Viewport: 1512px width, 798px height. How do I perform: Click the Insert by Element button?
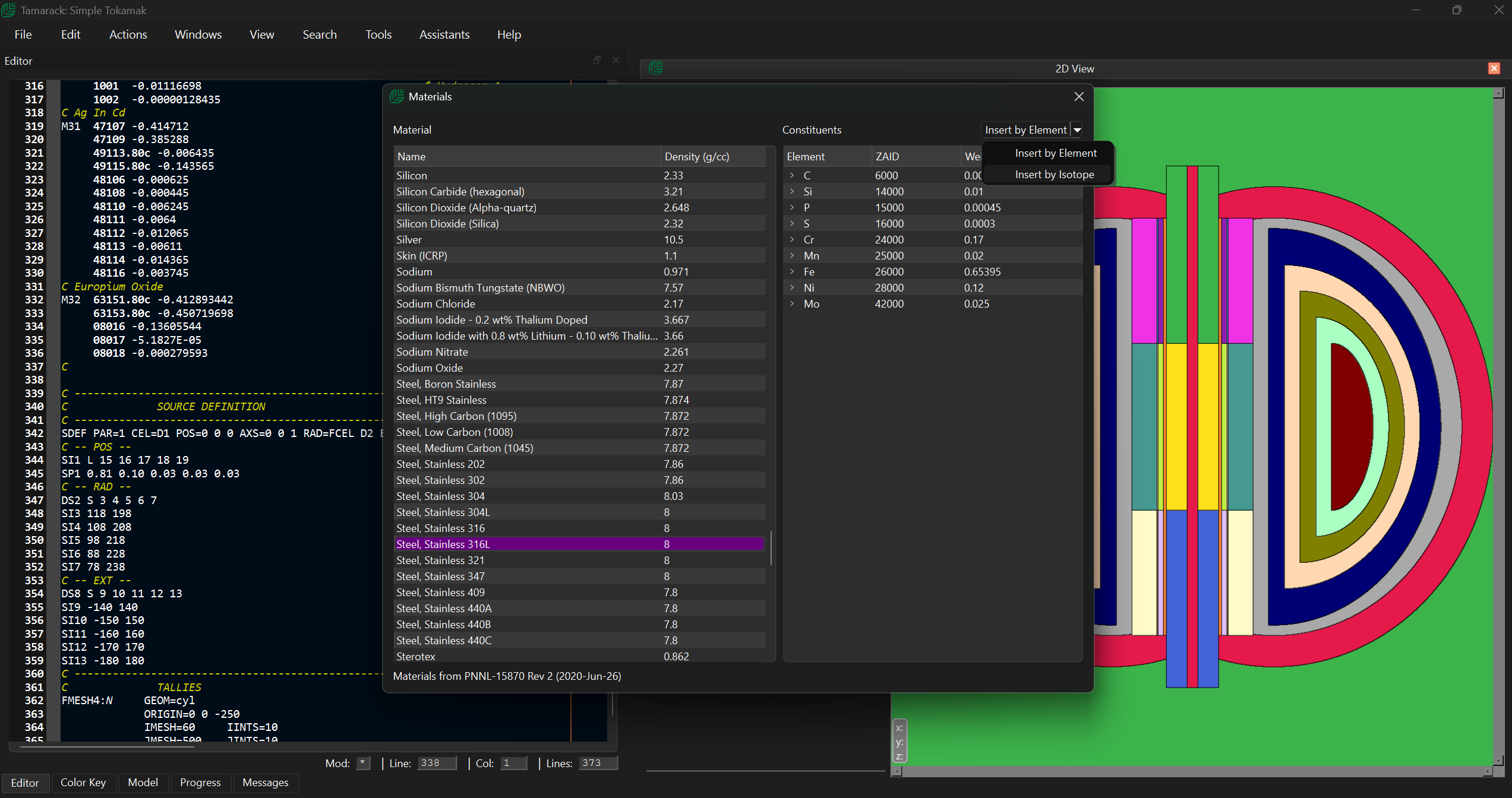tap(1026, 130)
